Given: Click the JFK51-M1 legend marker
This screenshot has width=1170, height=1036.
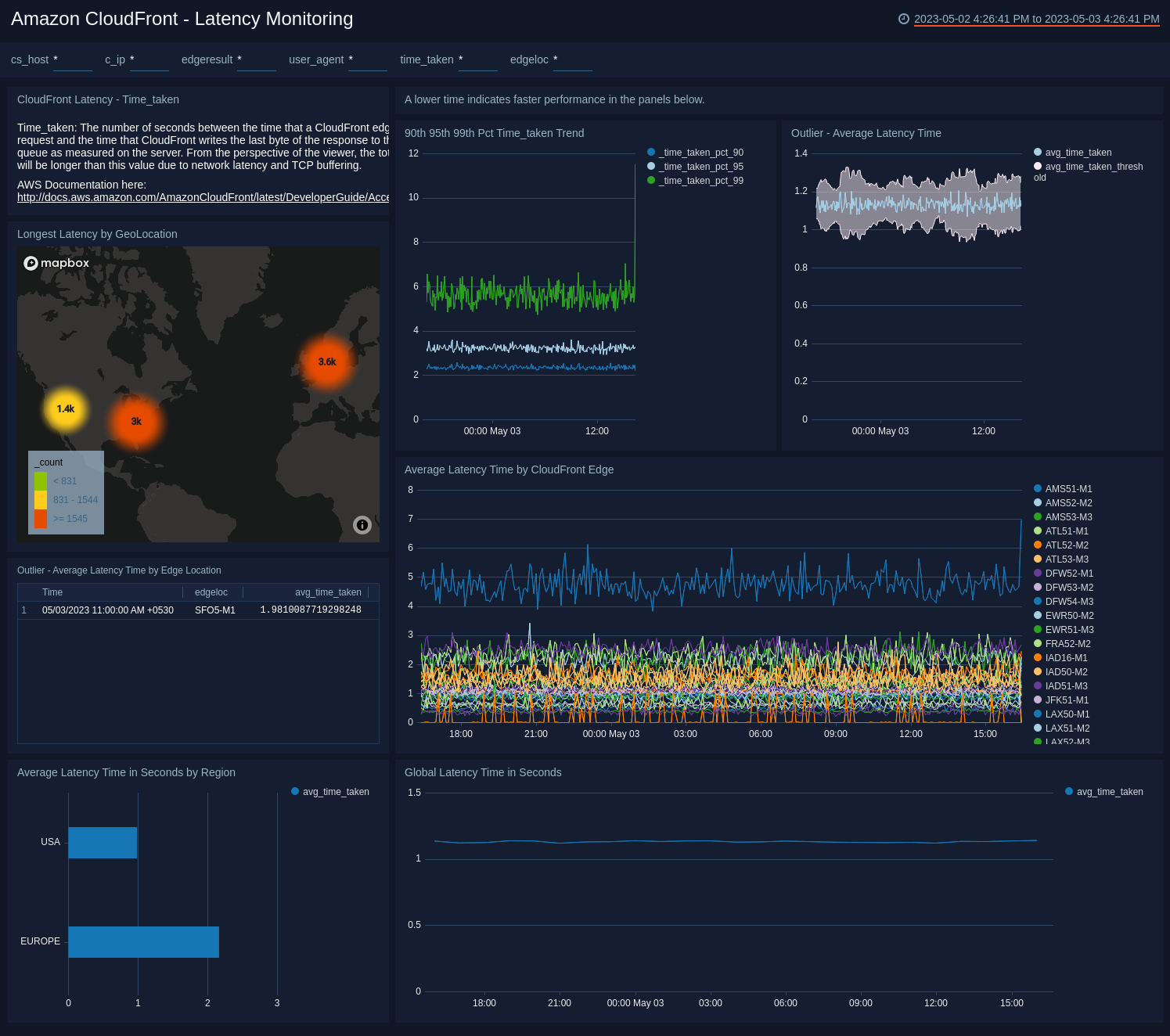Looking at the screenshot, I should [1038, 700].
